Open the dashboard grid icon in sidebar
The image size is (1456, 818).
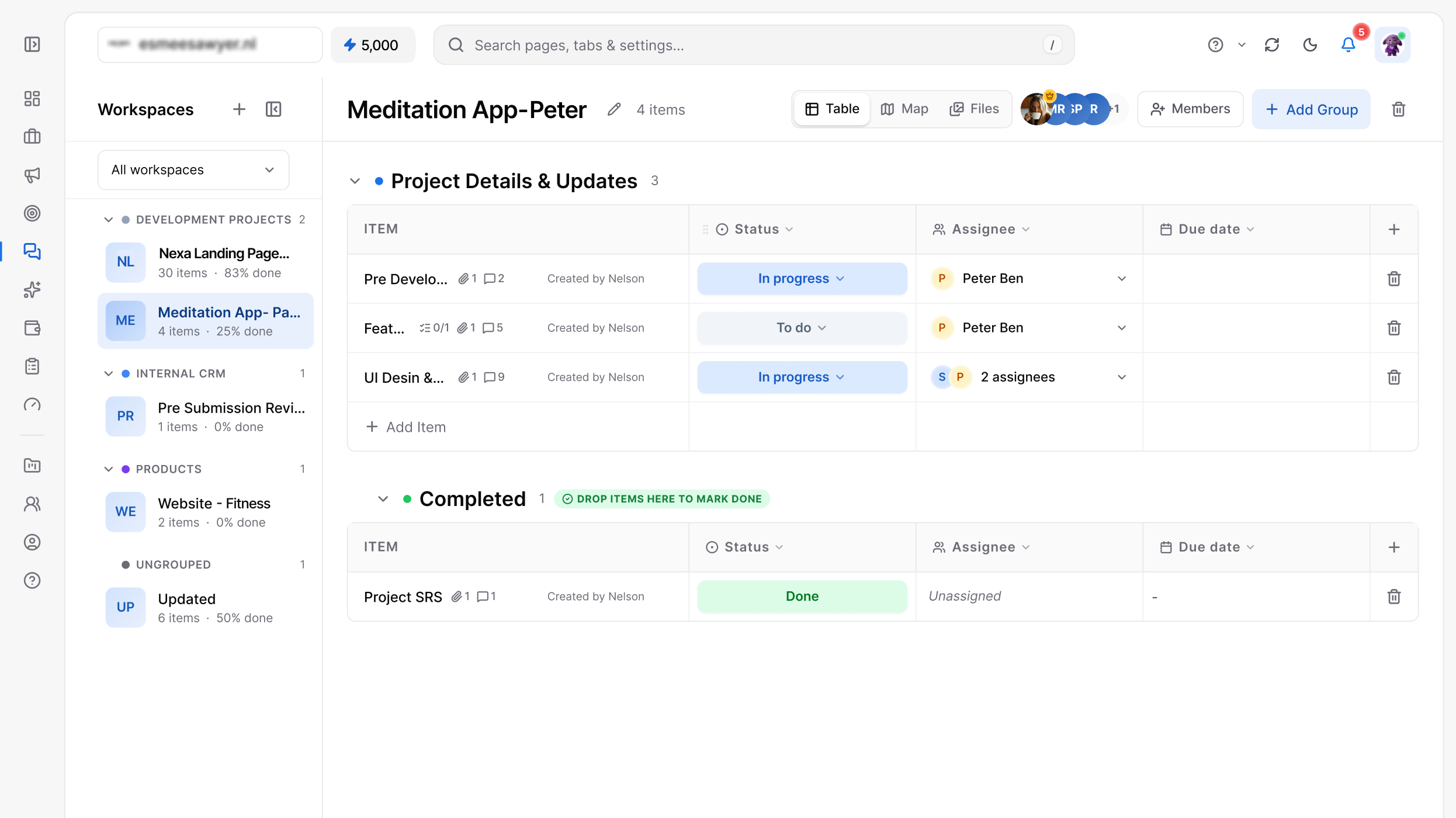click(x=32, y=98)
